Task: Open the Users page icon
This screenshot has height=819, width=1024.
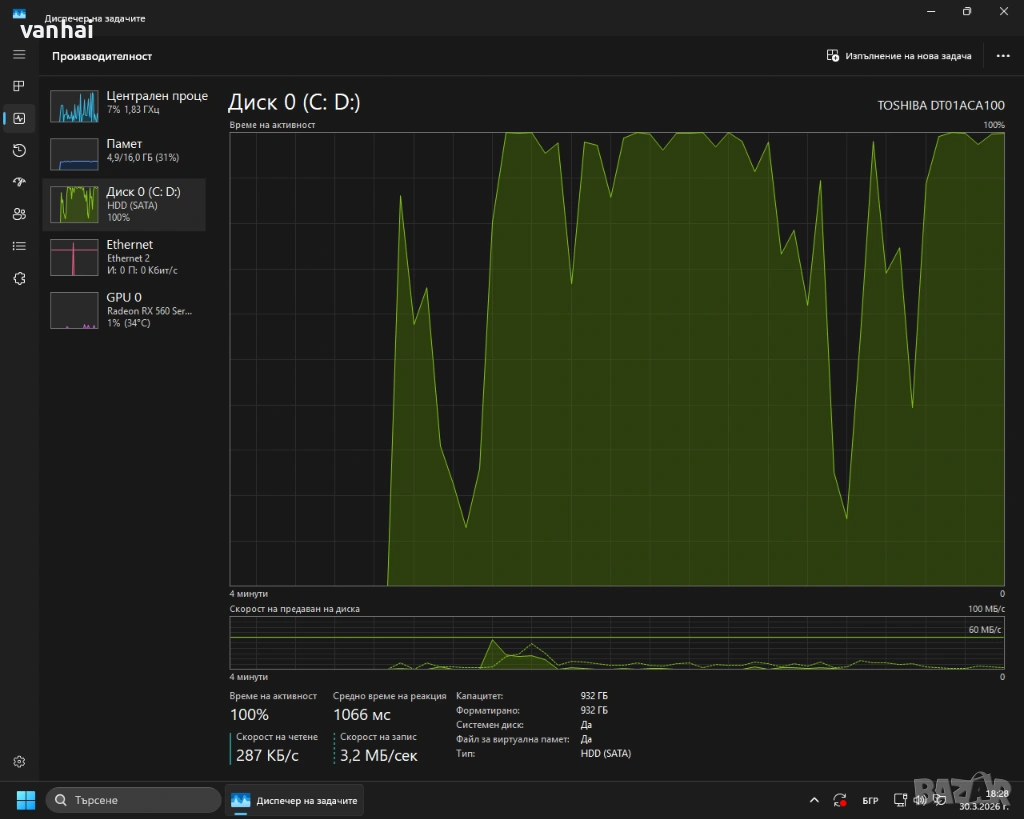Action: tap(19, 214)
